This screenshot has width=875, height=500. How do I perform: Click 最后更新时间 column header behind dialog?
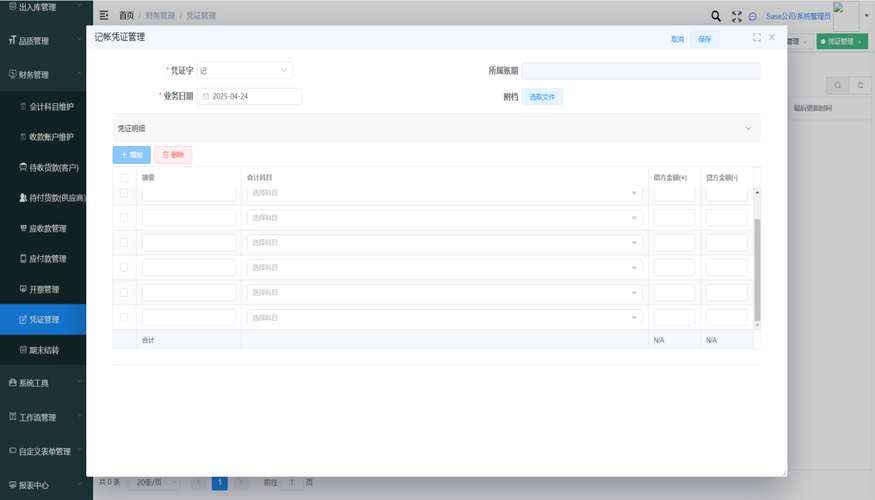[812, 108]
